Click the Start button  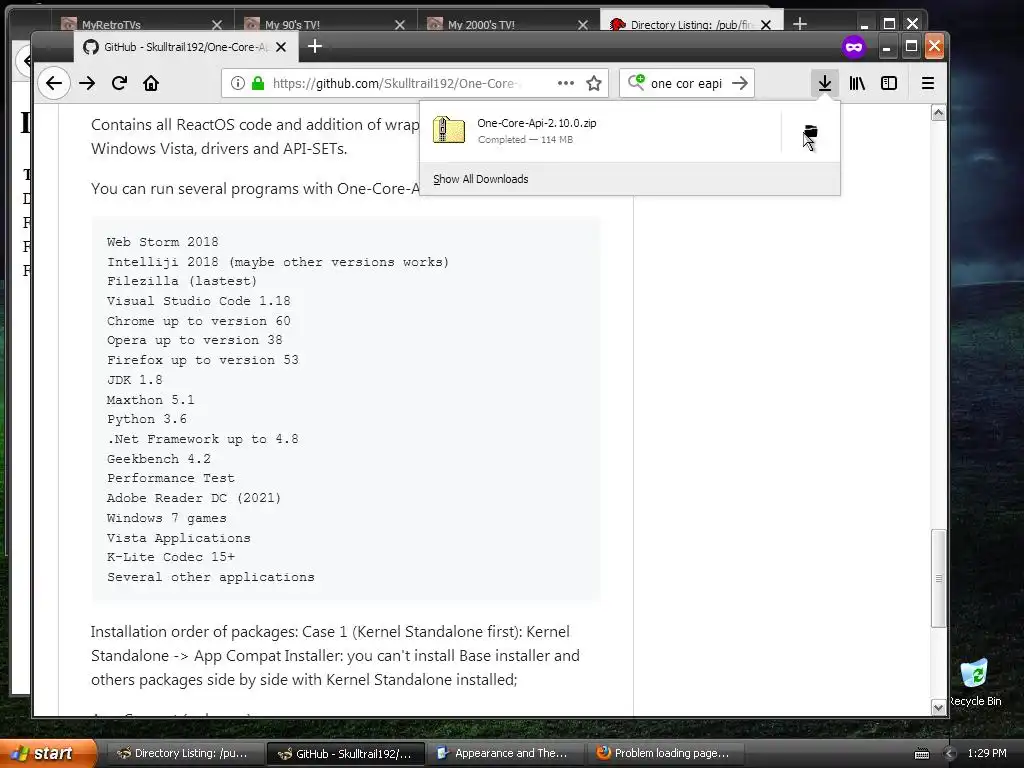[47, 754]
